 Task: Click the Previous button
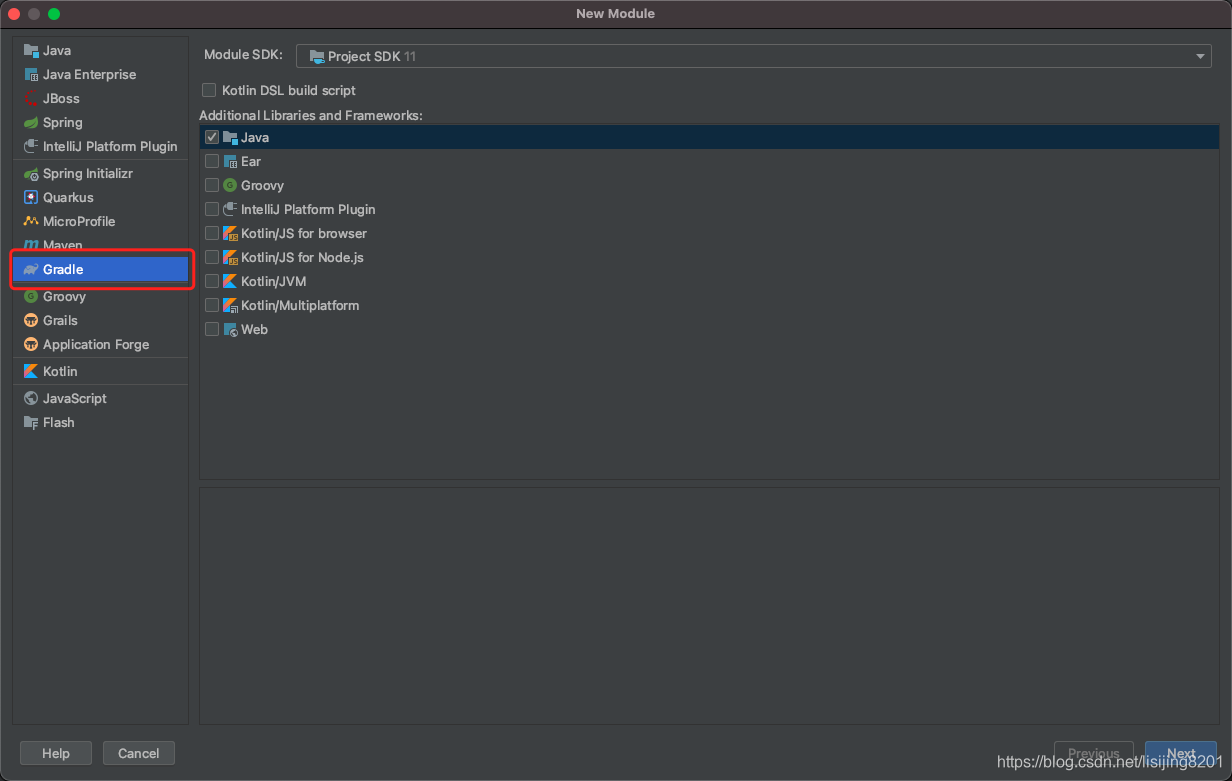click(x=1094, y=754)
